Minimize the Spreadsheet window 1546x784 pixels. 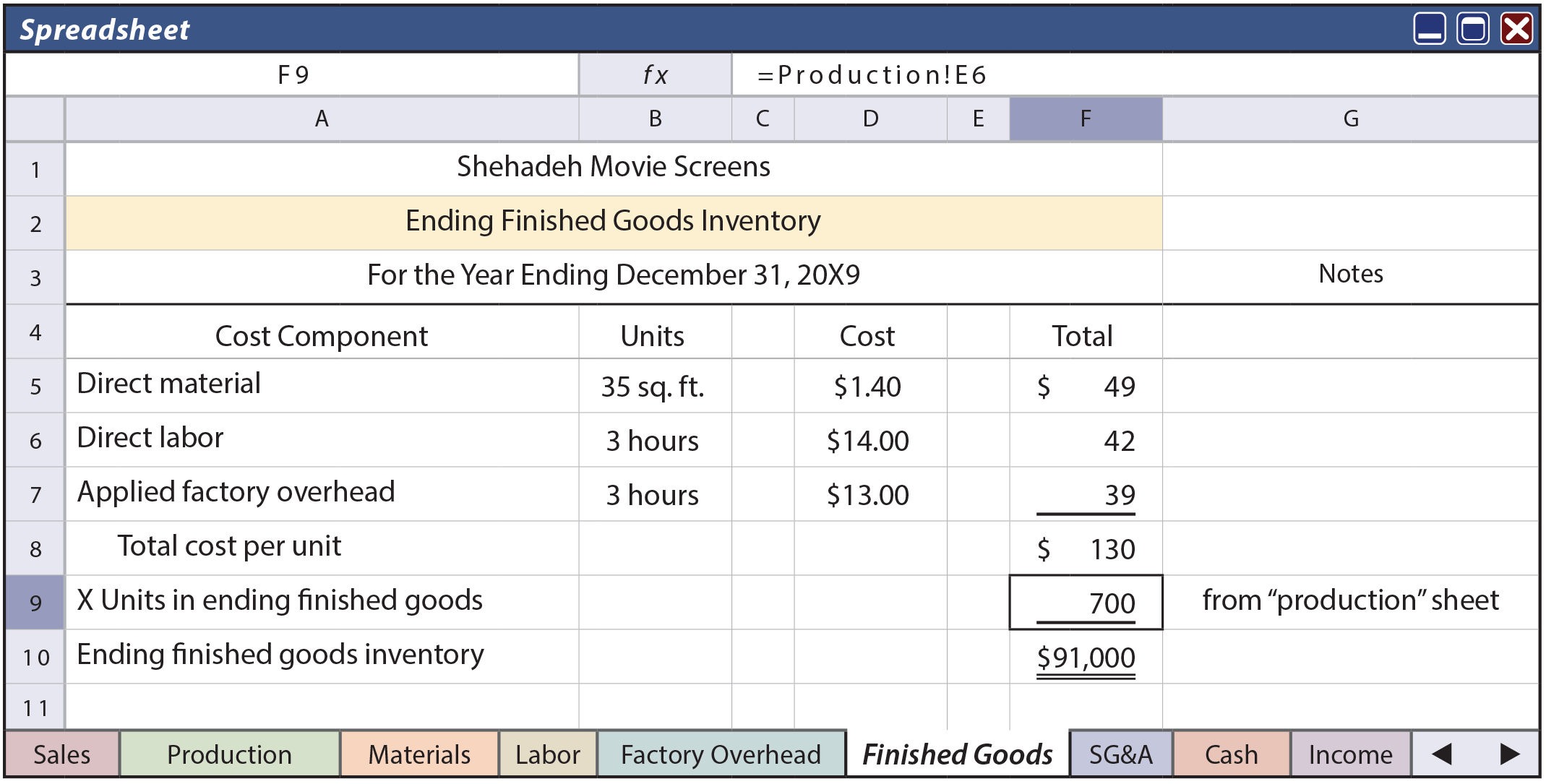1429,30
